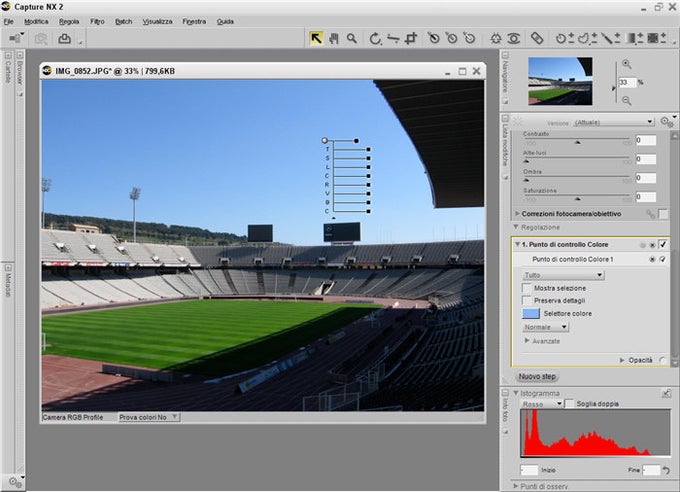680x492 pixels.
Task: Open the Finestra menu
Action: tap(194, 21)
